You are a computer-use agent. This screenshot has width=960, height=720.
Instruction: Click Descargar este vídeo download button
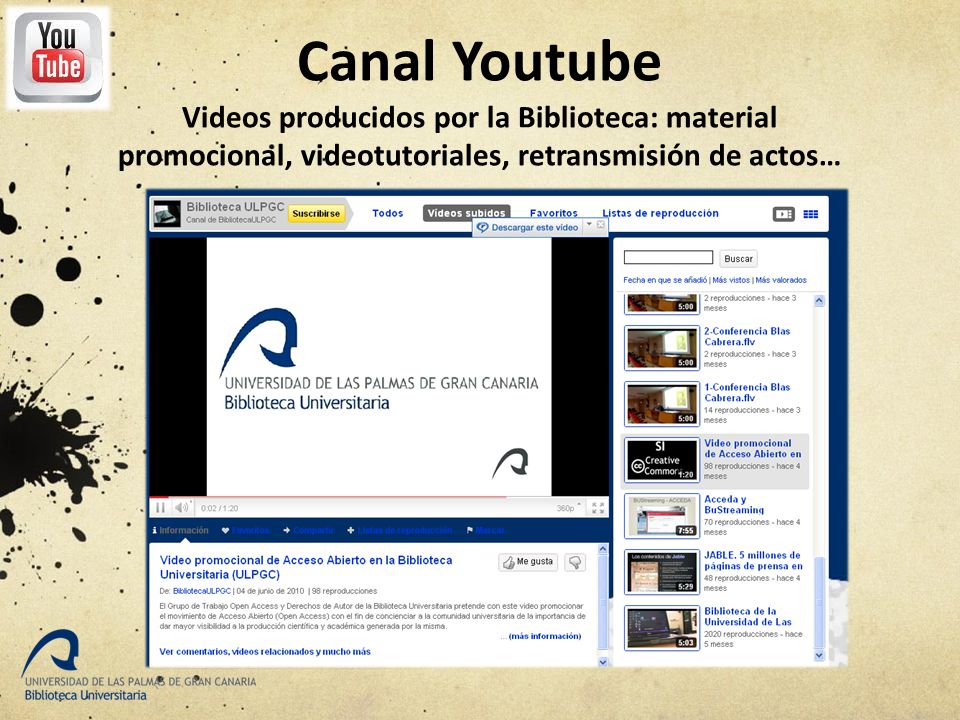(528, 227)
